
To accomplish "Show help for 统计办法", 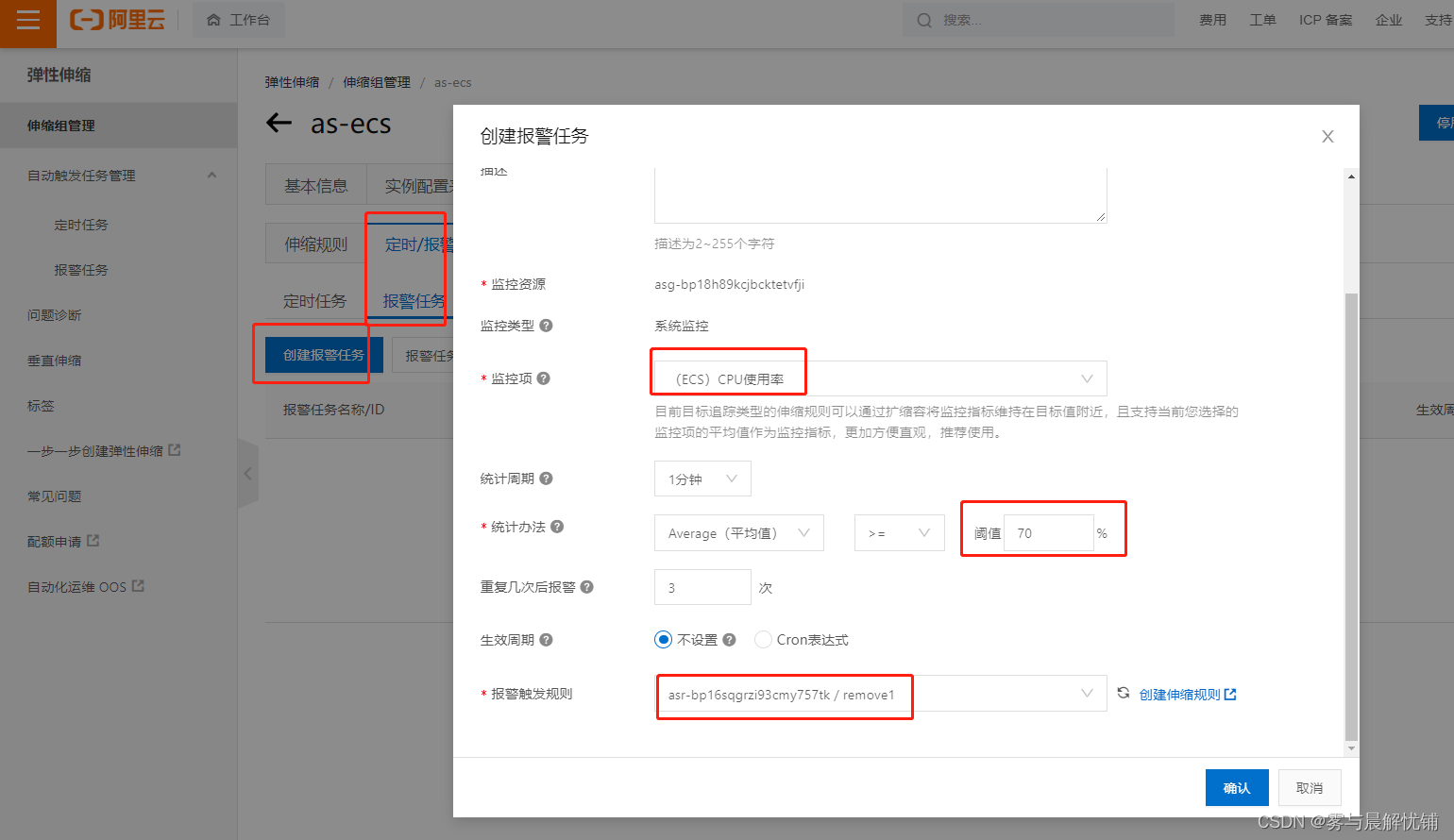I will pyautogui.click(x=557, y=527).
